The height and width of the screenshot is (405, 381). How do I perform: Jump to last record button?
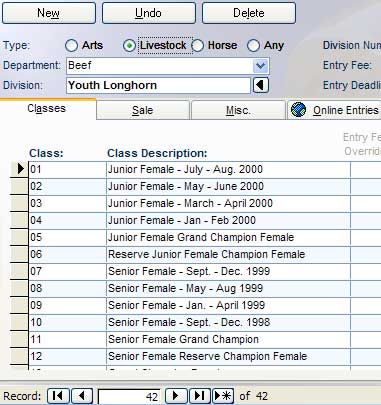pos(200,396)
